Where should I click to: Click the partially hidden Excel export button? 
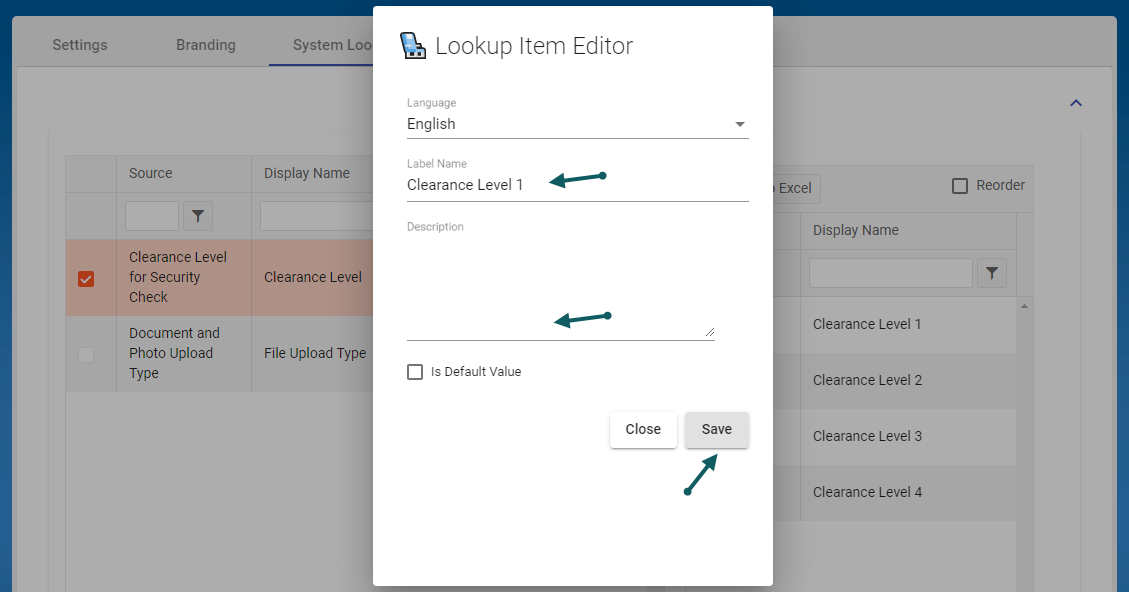(x=794, y=188)
